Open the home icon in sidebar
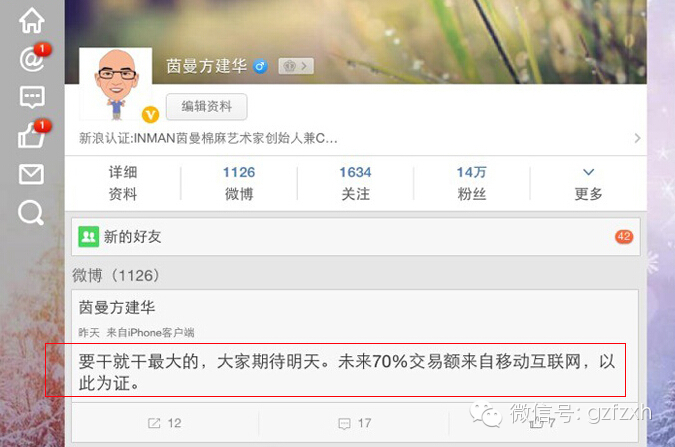The image size is (675, 447). click(31, 21)
